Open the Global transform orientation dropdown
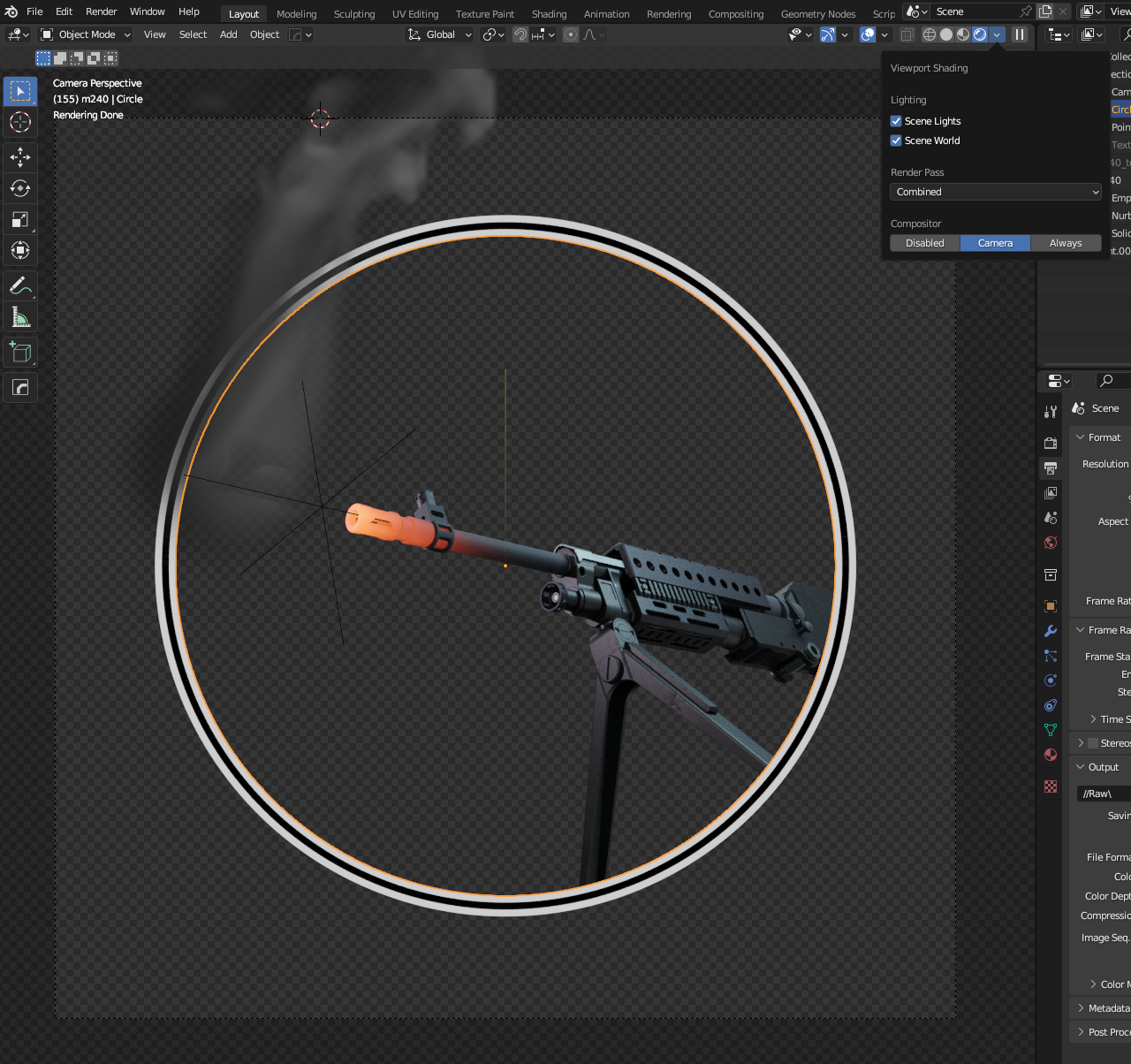 pos(440,34)
